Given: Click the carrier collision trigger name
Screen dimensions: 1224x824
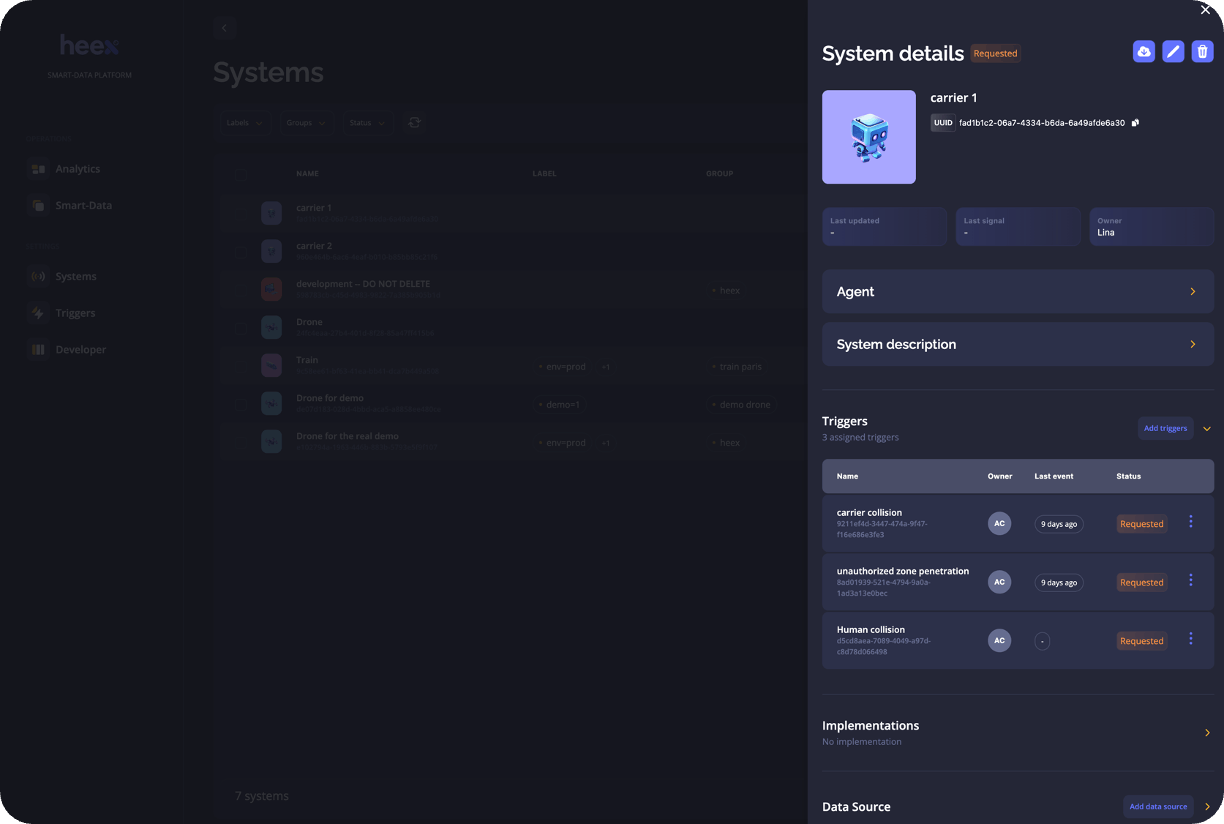Looking at the screenshot, I should click(869, 512).
